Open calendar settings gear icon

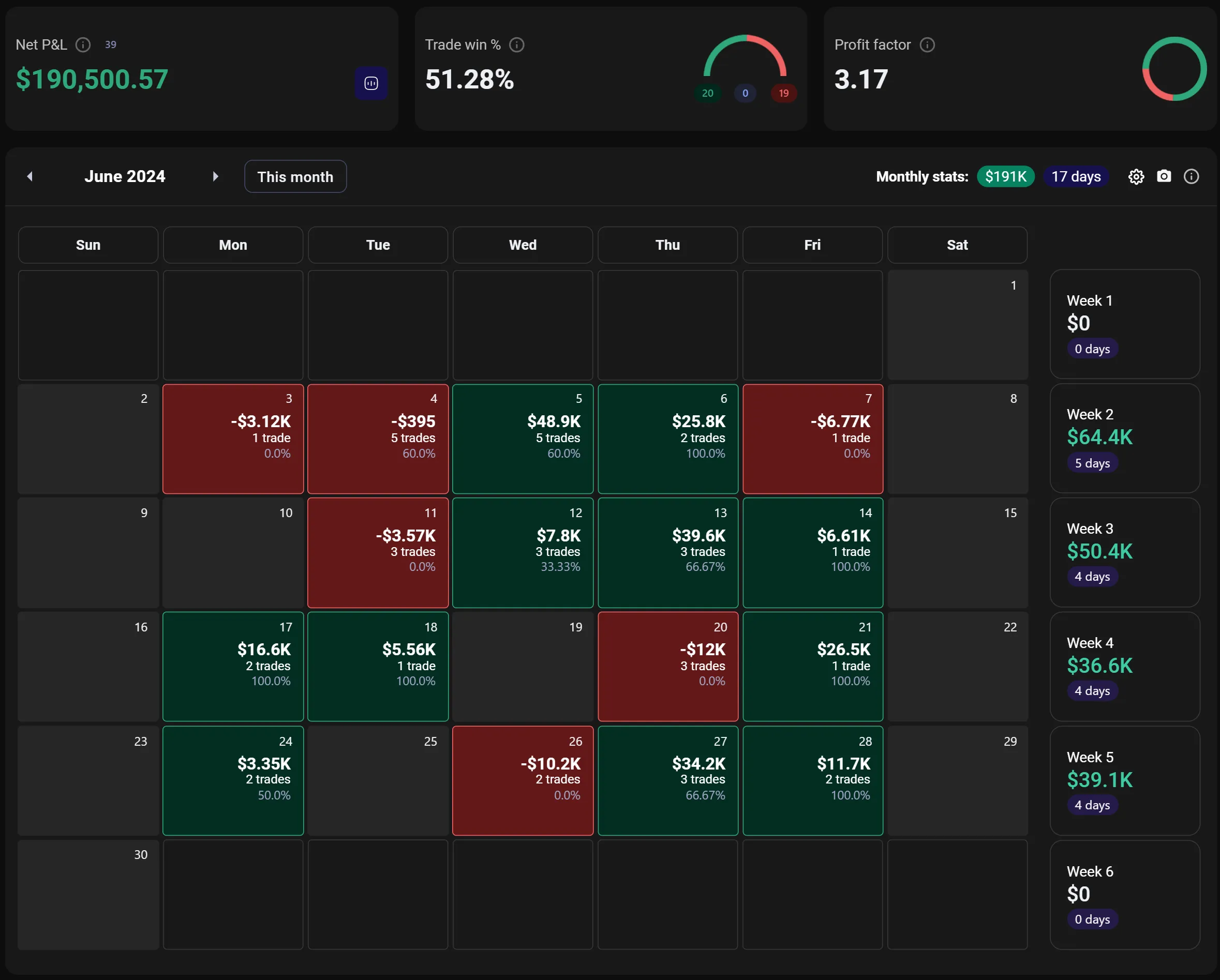(1136, 177)
